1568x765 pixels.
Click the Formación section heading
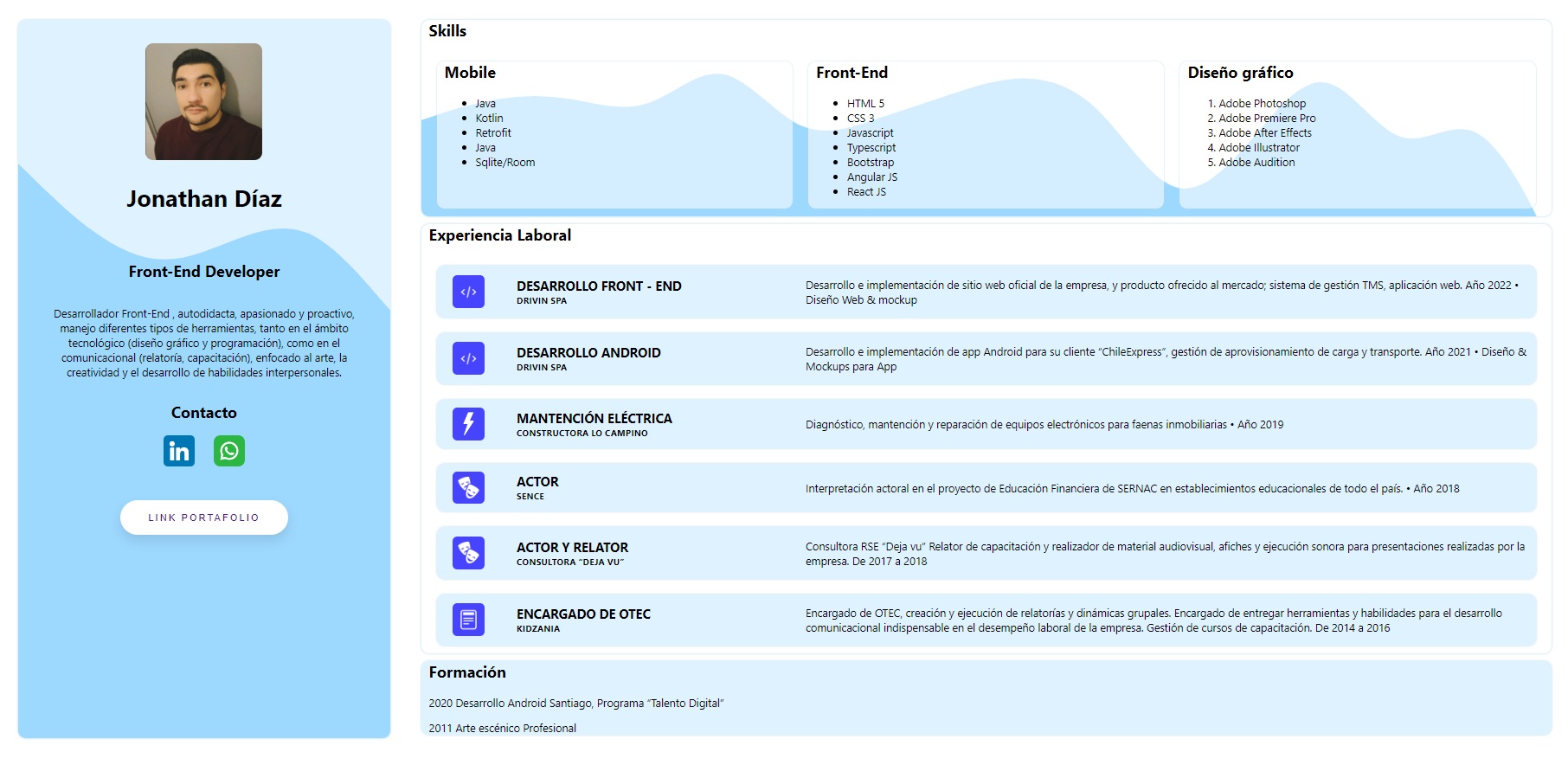tap(467, 672)
